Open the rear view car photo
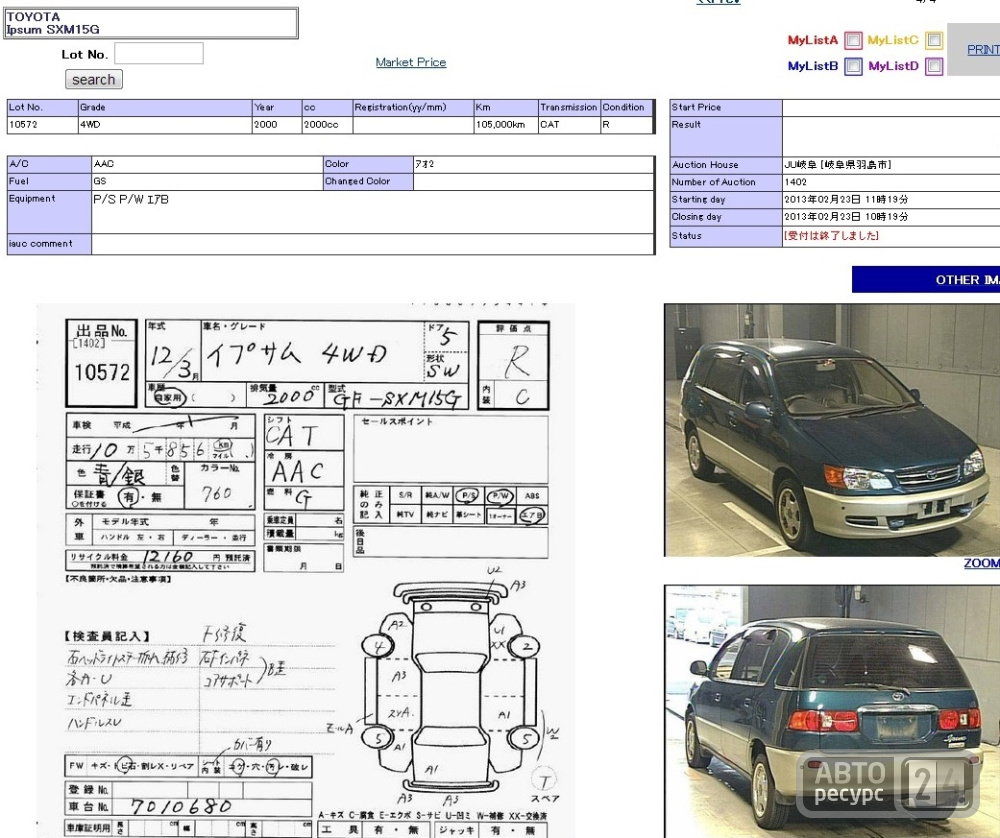The image size is (1000, 838). [x=832, y=712]
